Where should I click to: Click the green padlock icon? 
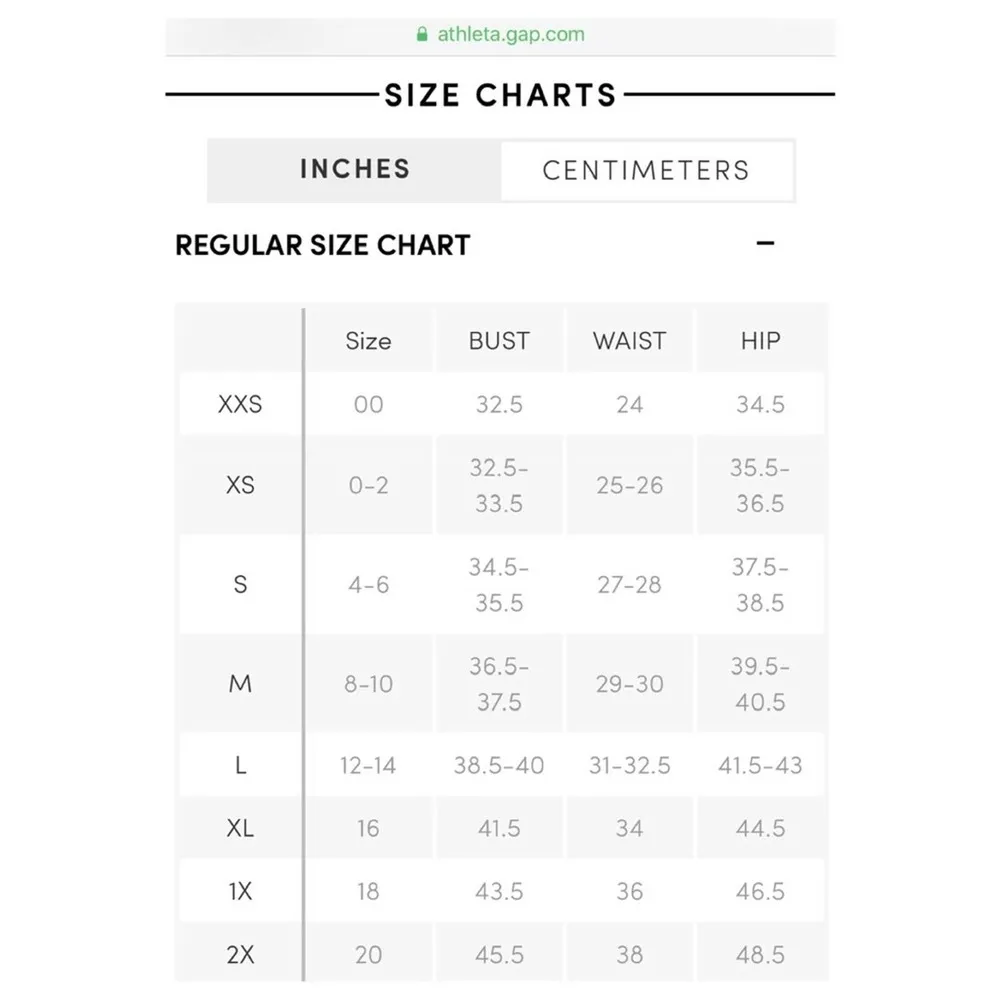[x=422, y=34]
